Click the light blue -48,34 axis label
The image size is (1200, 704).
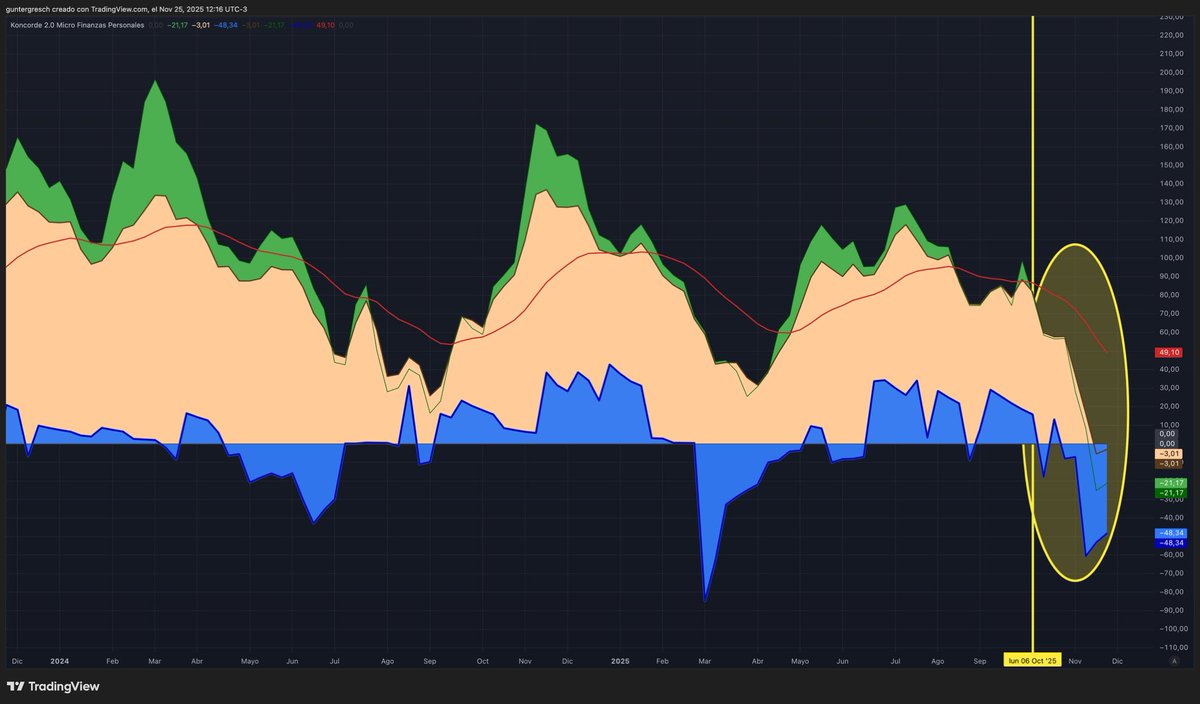(x=1171, y=533)
